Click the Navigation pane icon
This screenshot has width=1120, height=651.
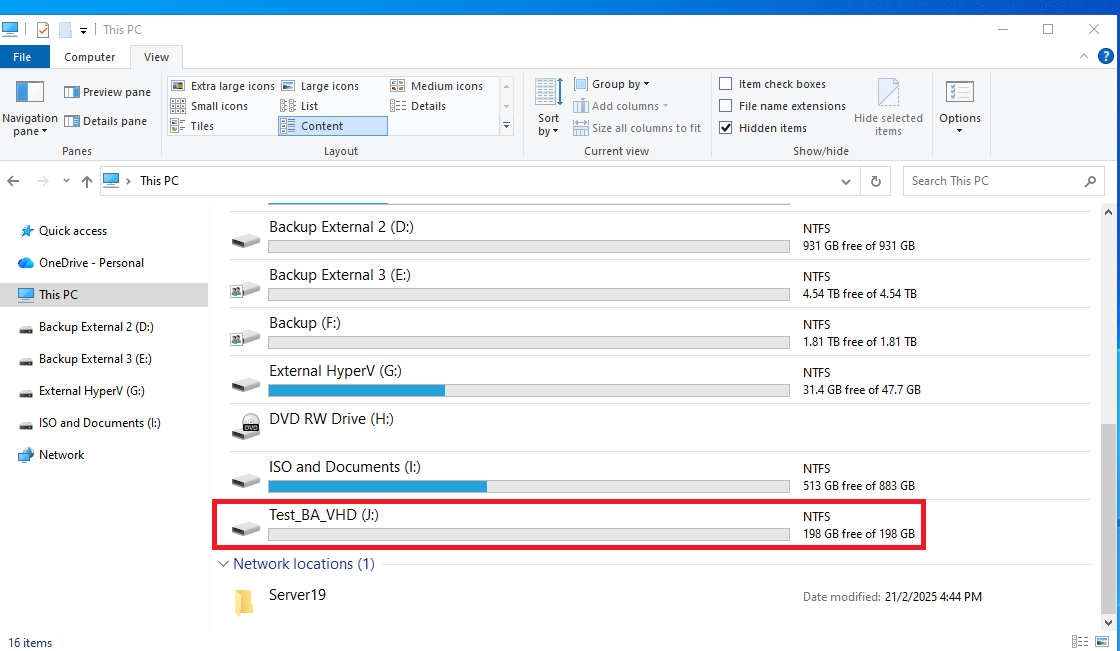(x=29, y=93)
